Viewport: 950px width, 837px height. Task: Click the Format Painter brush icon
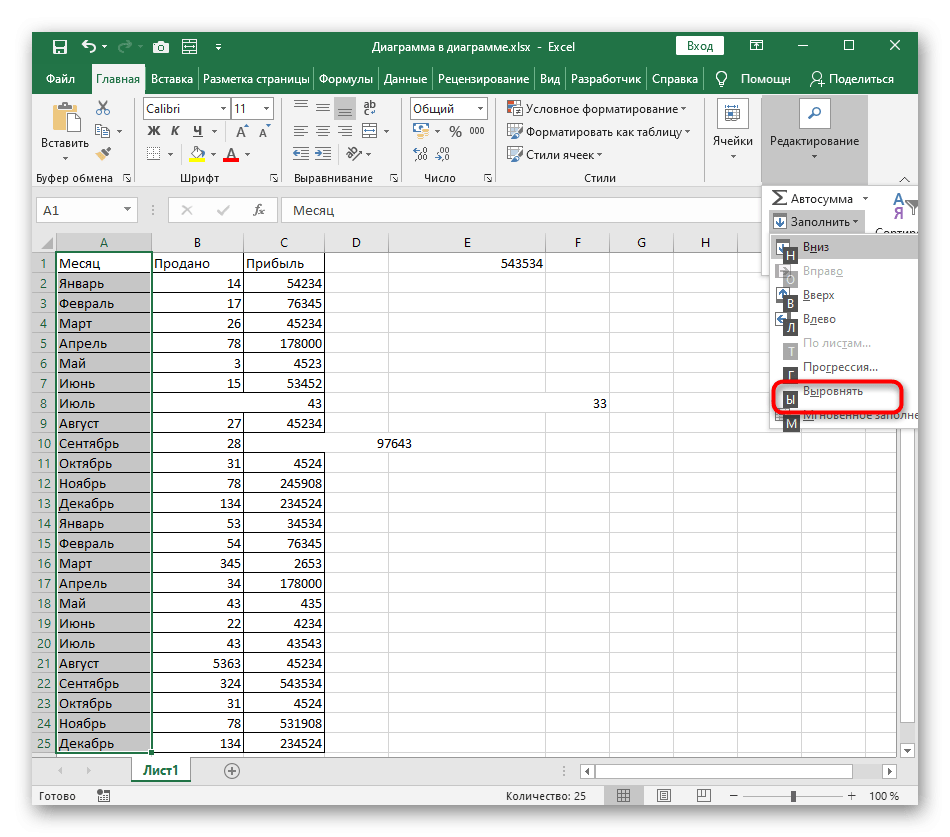coord(104,154)
